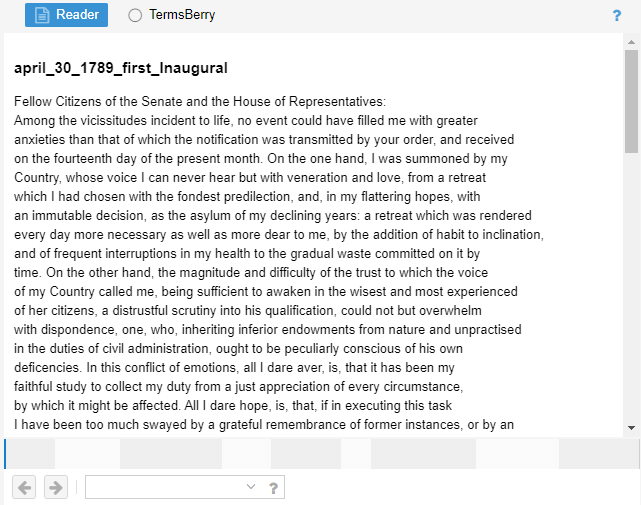
Task: Click the lower empty track of the scrollbar
Action: click(630, 300)
